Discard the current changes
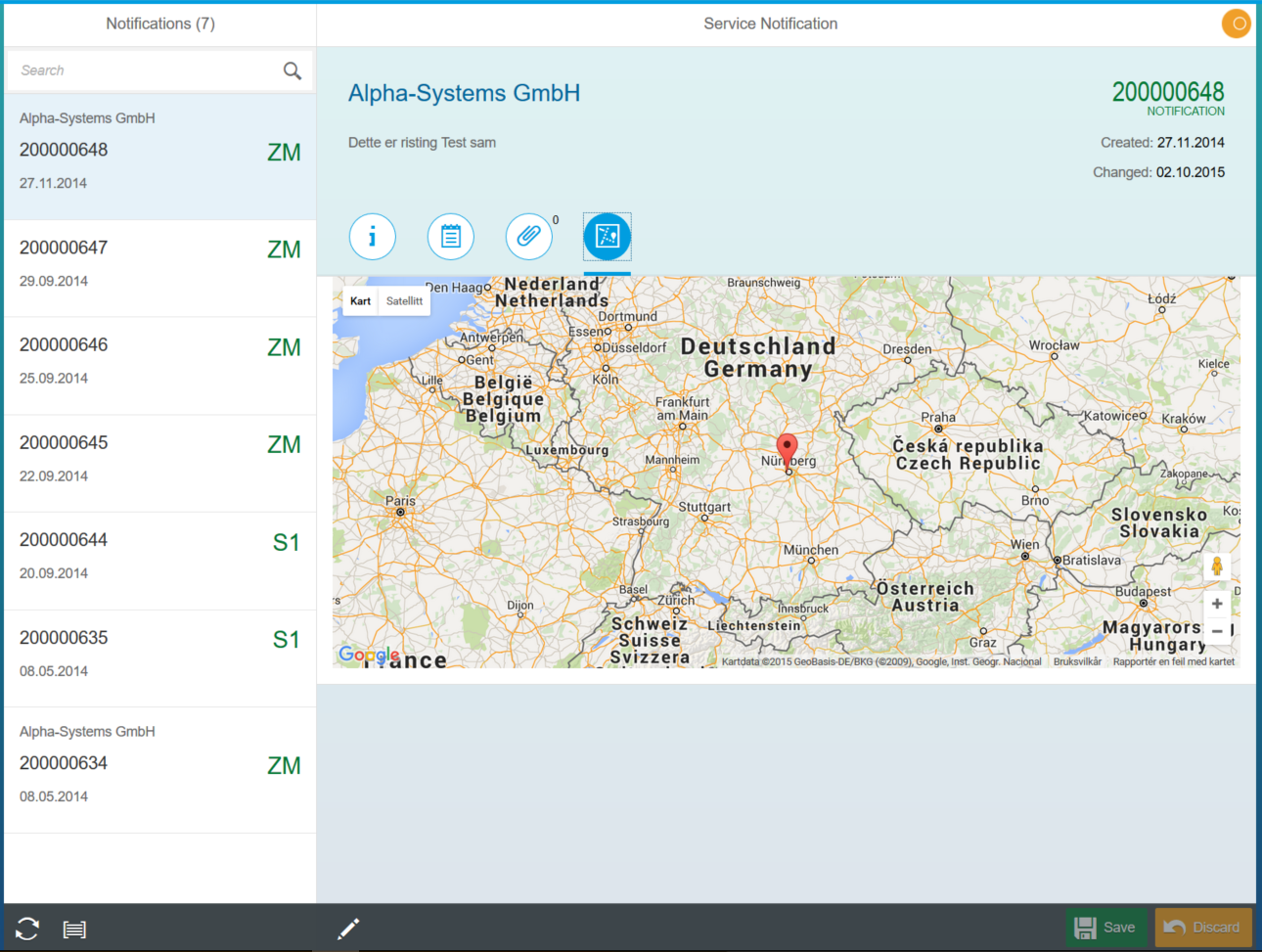This screenshot has width=1262, height=952. point(1202,928)
